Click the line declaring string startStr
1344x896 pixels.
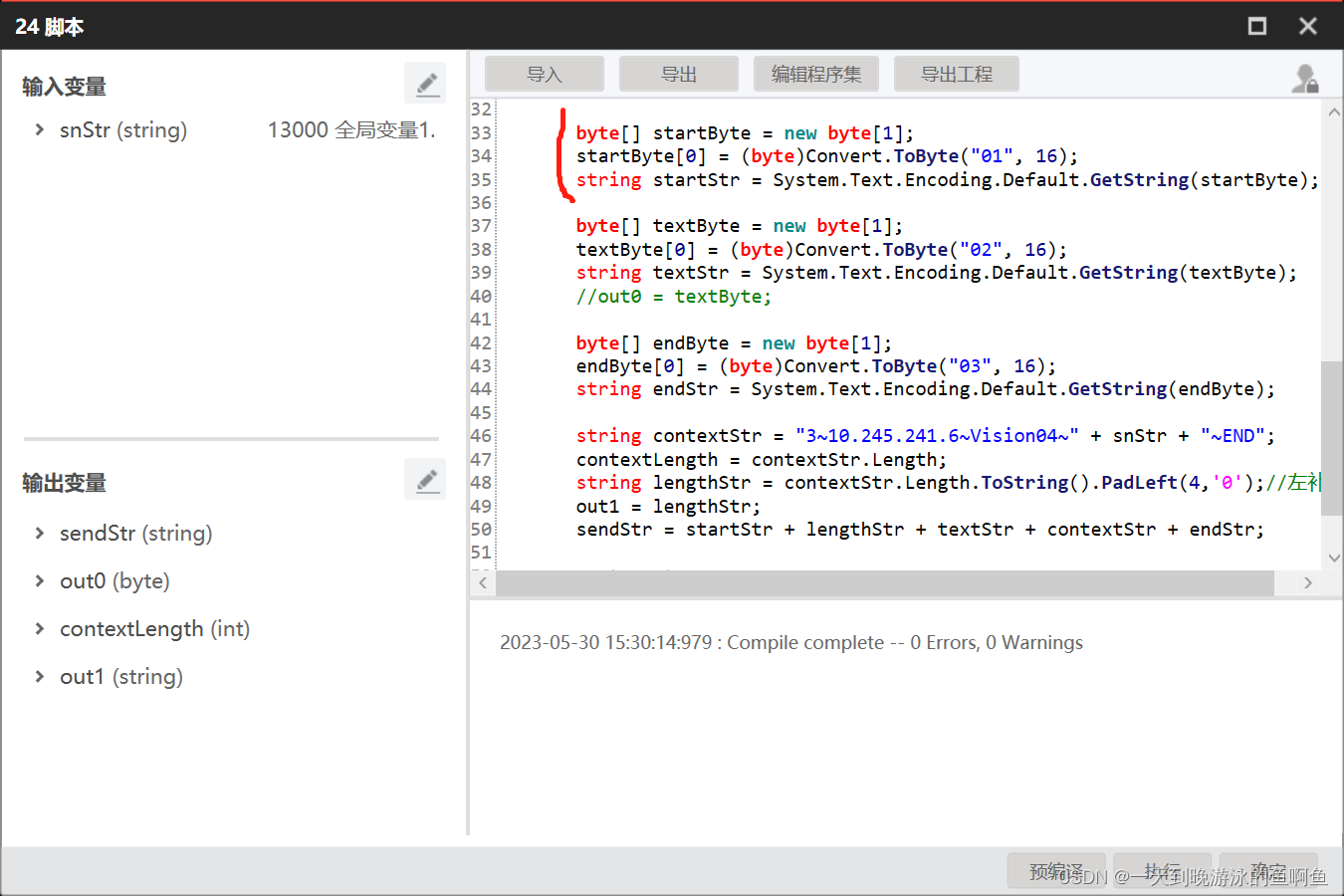947,180
